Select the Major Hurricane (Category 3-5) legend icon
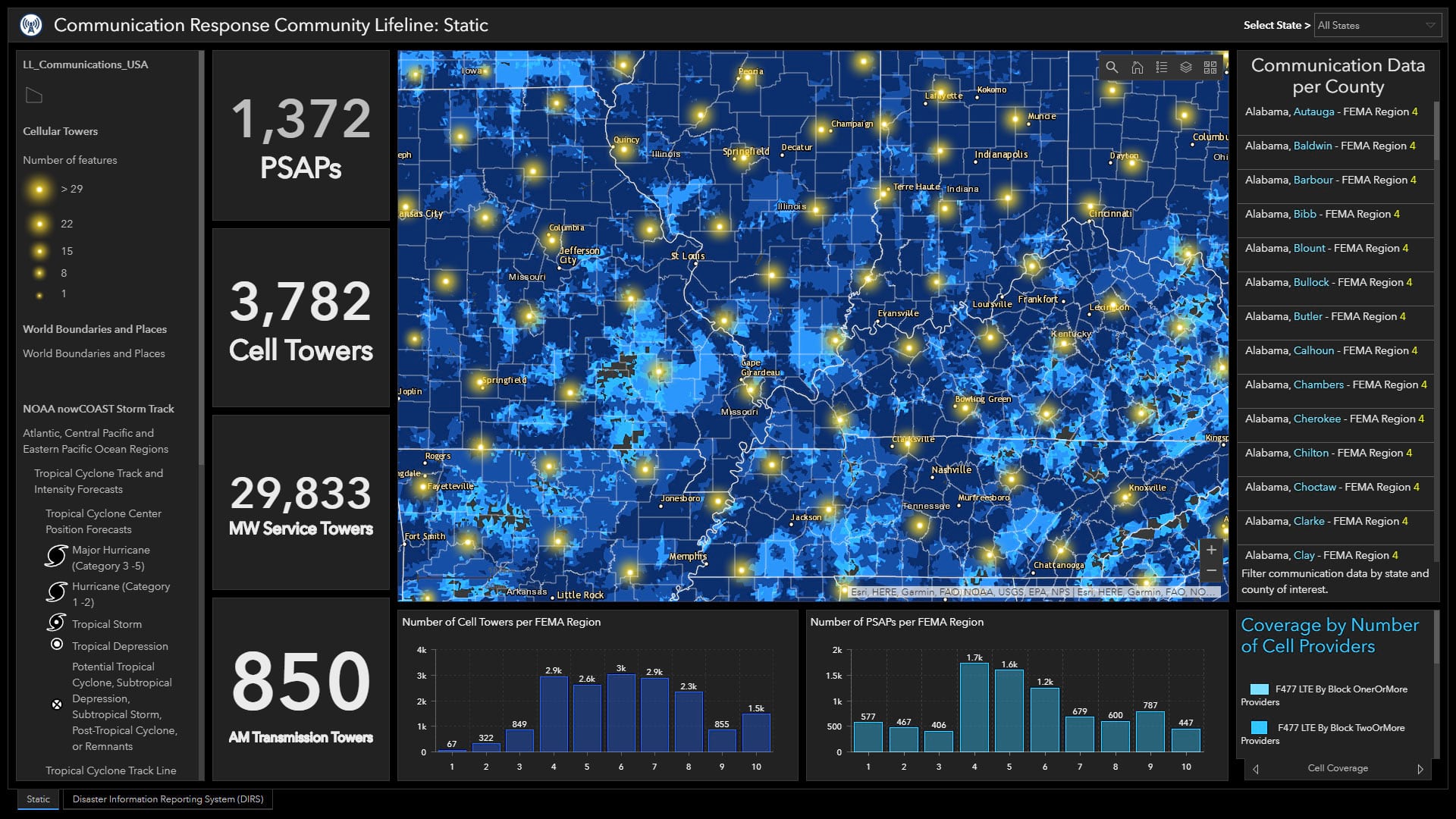1456x819 pixels. click(55, 556)
